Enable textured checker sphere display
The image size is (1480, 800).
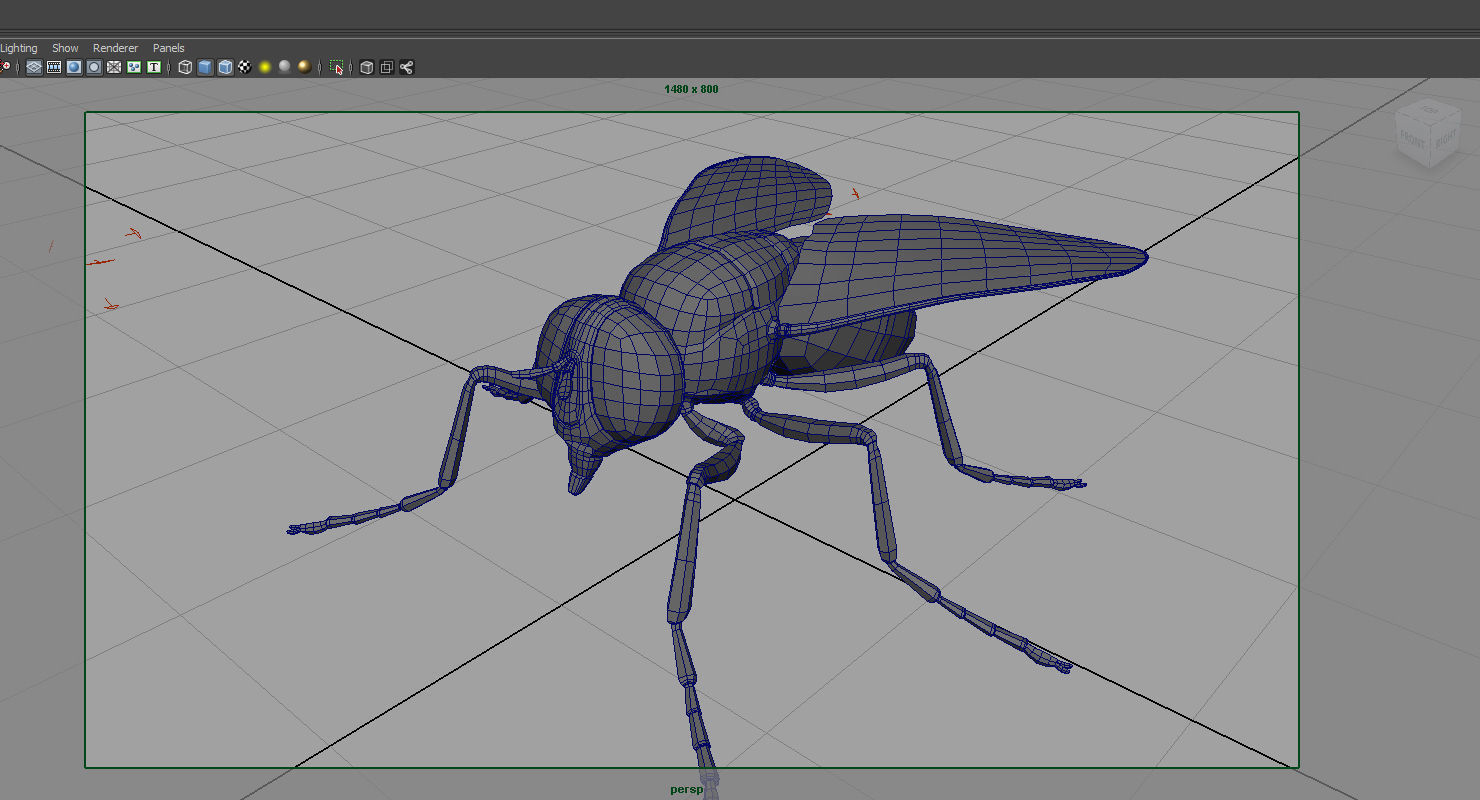pyautogui.click(x=245, y=67)
